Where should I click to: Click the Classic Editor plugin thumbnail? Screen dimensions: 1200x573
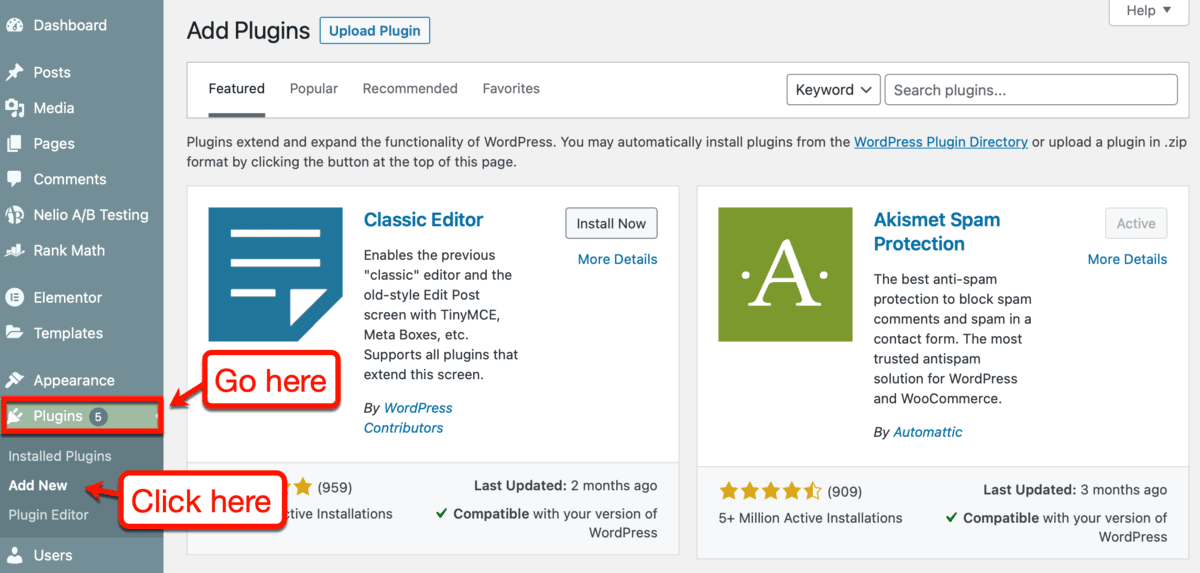pos(275,275)
